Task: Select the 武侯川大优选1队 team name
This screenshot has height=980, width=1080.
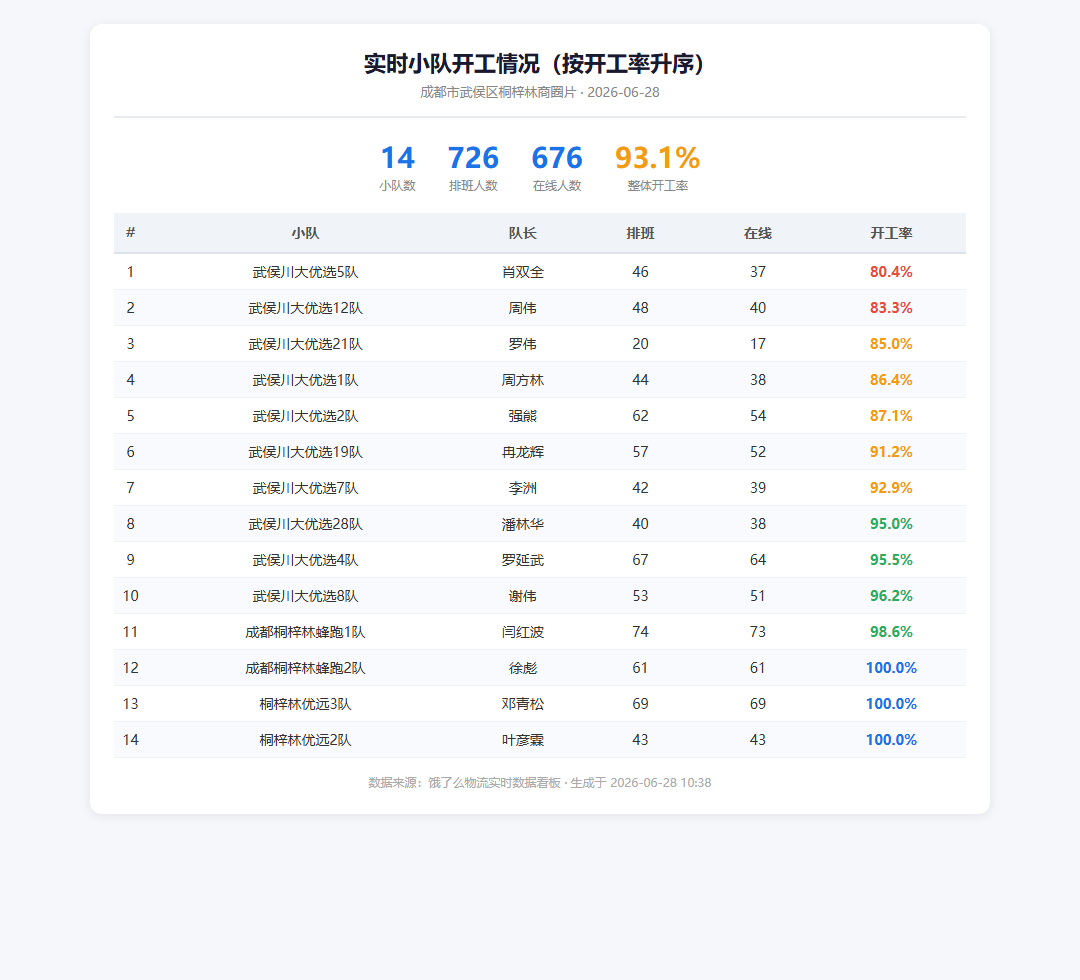Action: tap(305, 380)
